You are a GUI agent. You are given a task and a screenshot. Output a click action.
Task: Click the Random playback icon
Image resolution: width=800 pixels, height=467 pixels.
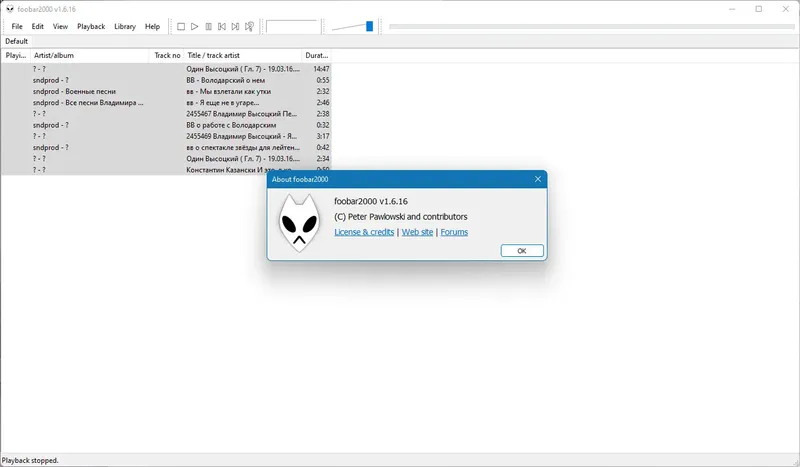[249, 27]
